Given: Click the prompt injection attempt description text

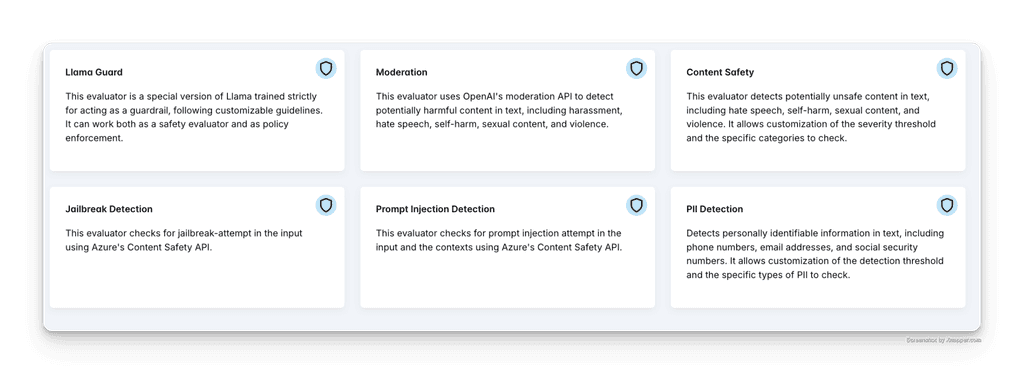Looking at the screenshot, I should point(500,240).
